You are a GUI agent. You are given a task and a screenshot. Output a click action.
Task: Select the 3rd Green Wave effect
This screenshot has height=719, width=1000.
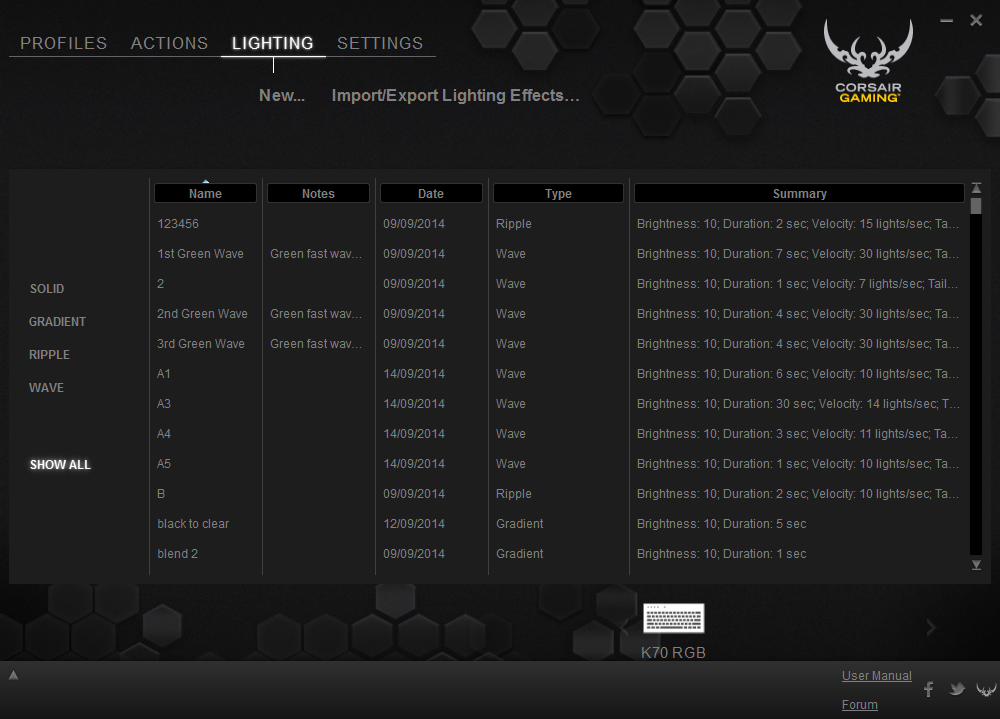(201, 344)
